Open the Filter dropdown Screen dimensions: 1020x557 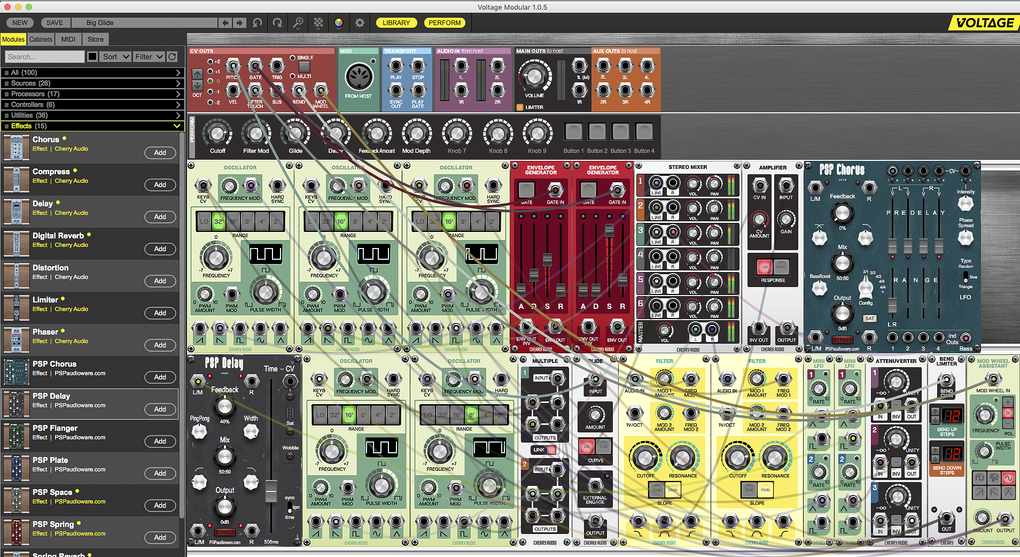(x=148, y=57)
